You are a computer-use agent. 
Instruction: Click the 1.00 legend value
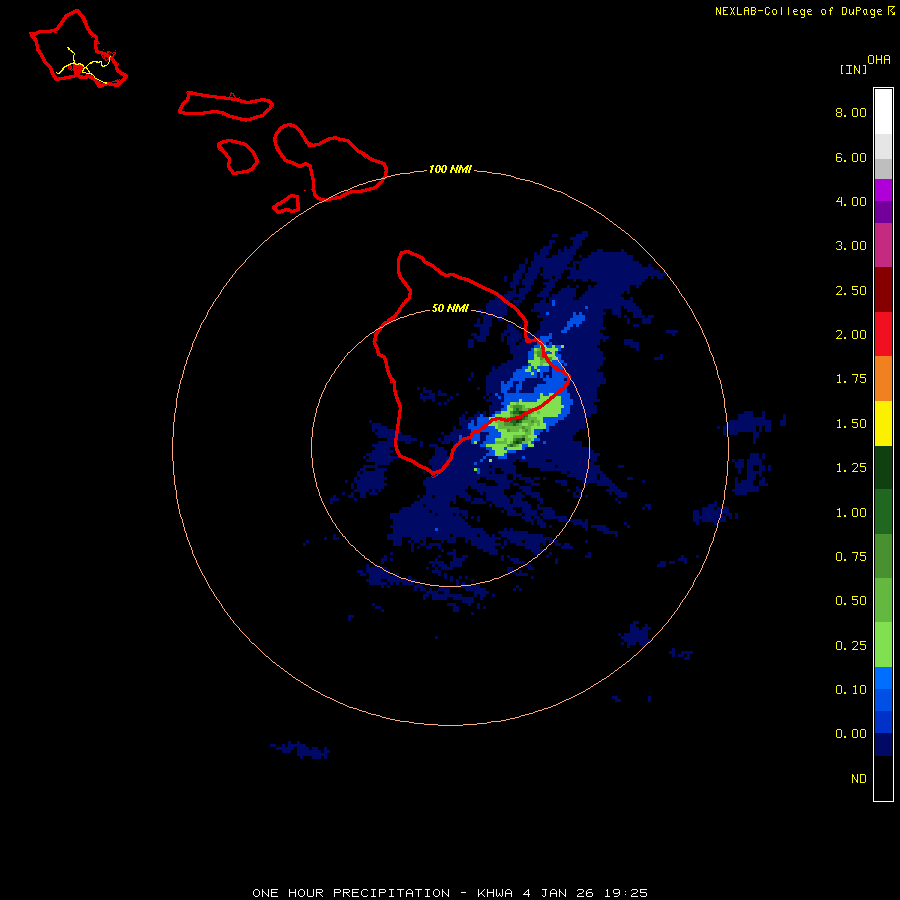click(851, 513)
